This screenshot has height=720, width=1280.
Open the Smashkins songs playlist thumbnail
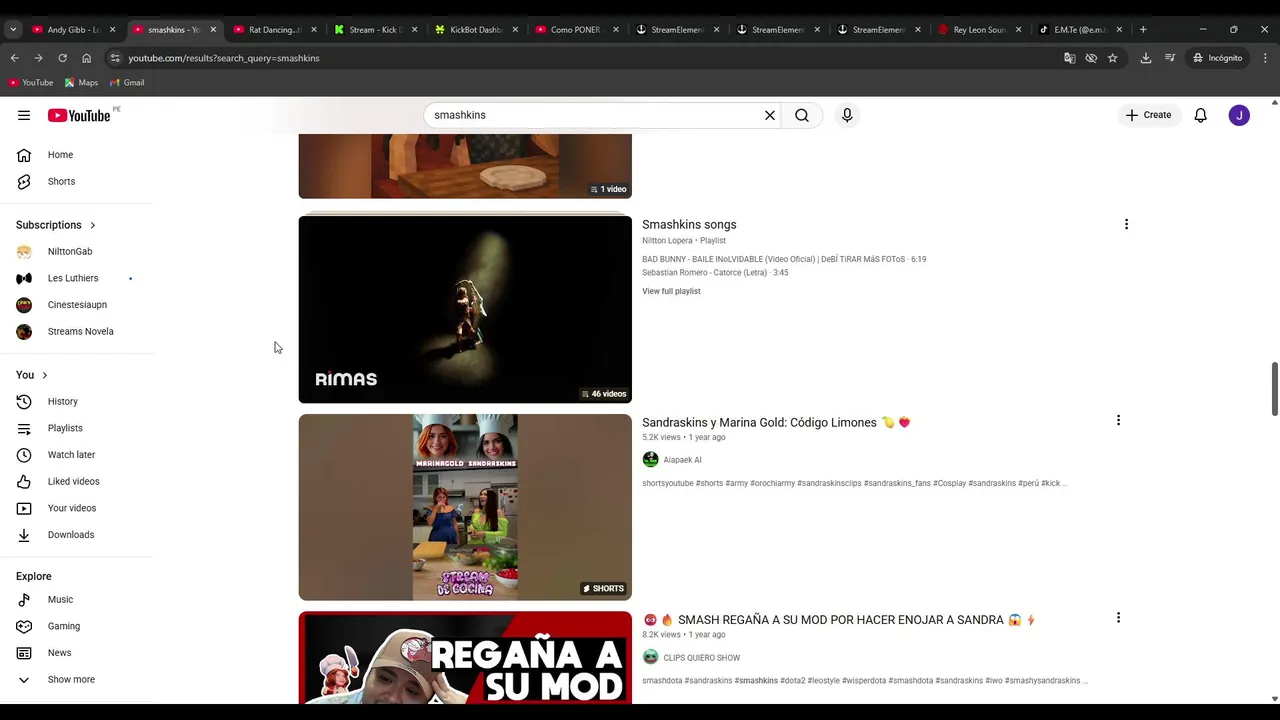465,309
